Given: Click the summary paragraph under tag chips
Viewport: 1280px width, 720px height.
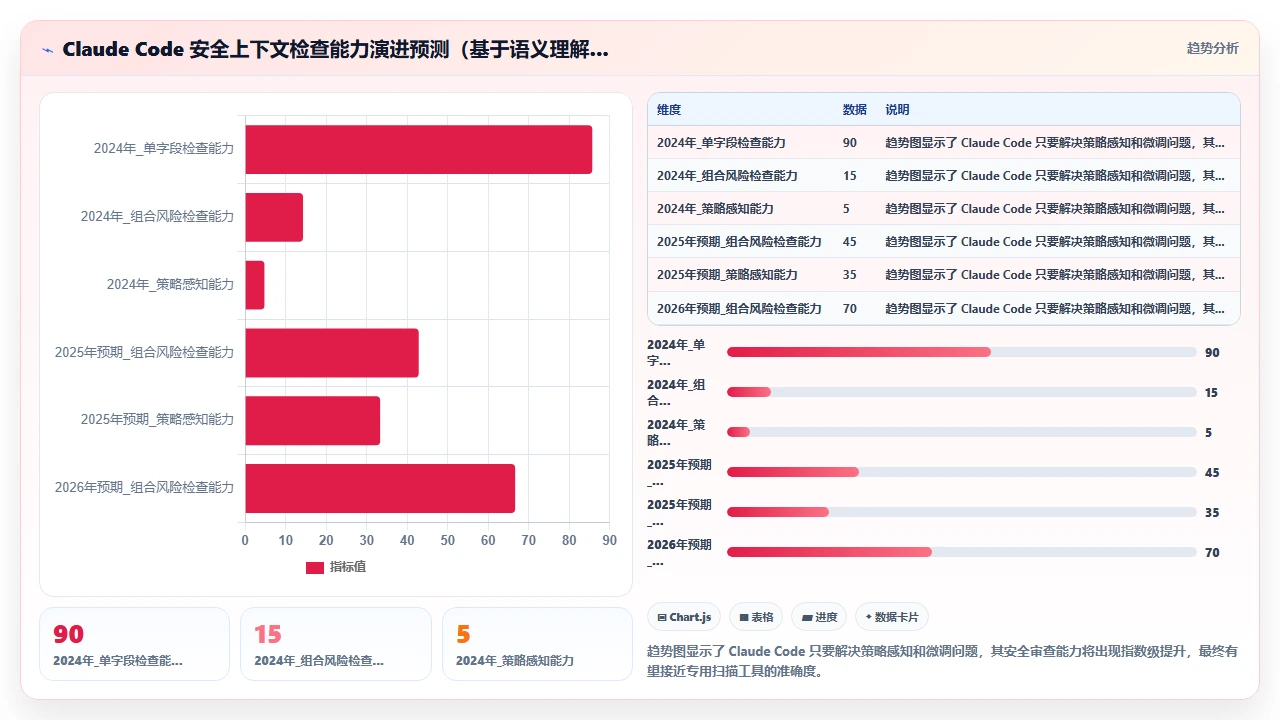Looking at the screenshot, I should pos(943,661).
